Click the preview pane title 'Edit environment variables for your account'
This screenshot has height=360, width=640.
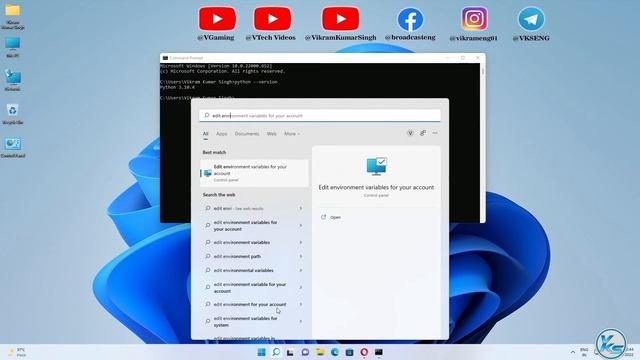[376, 187]
